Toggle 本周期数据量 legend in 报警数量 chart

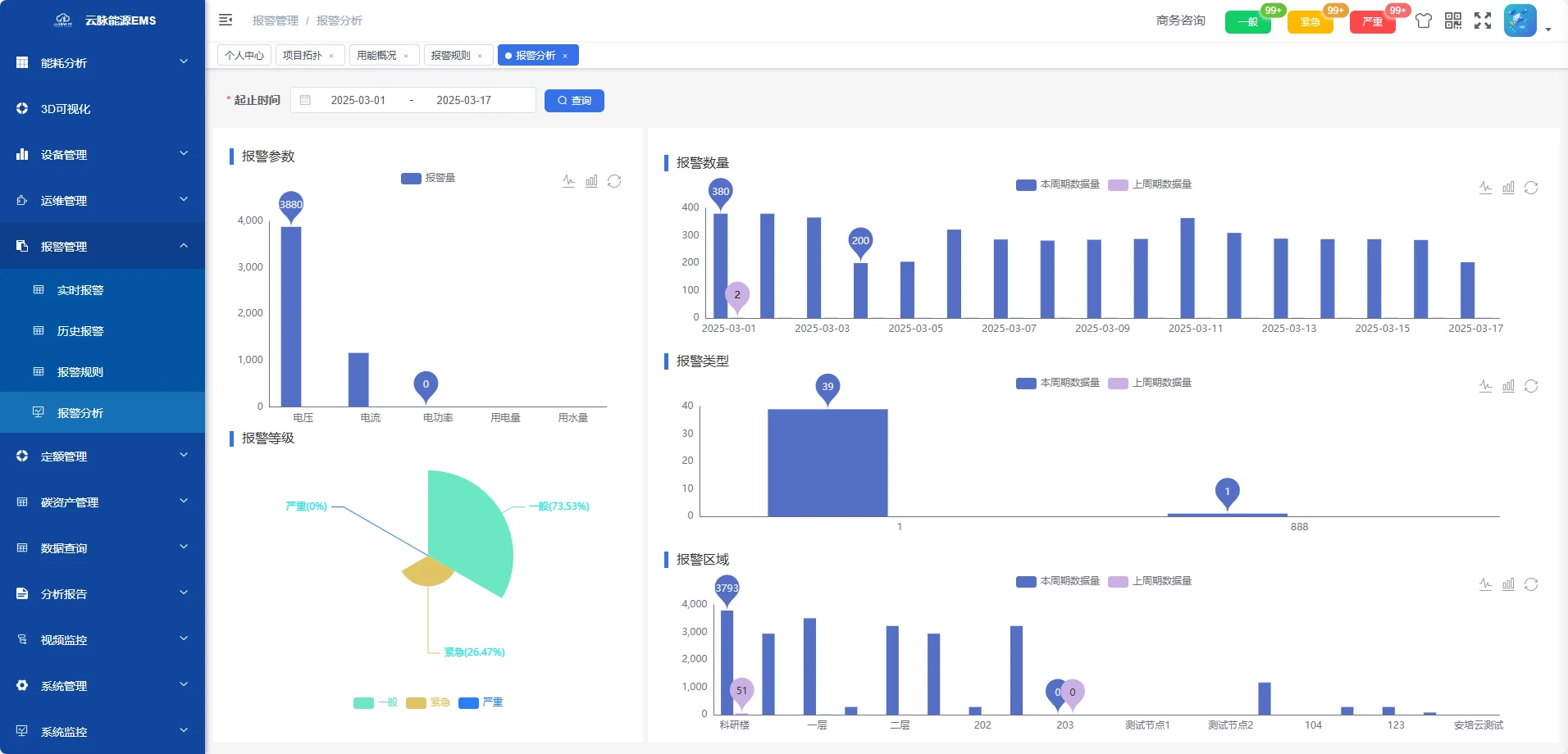[1058, 184]
